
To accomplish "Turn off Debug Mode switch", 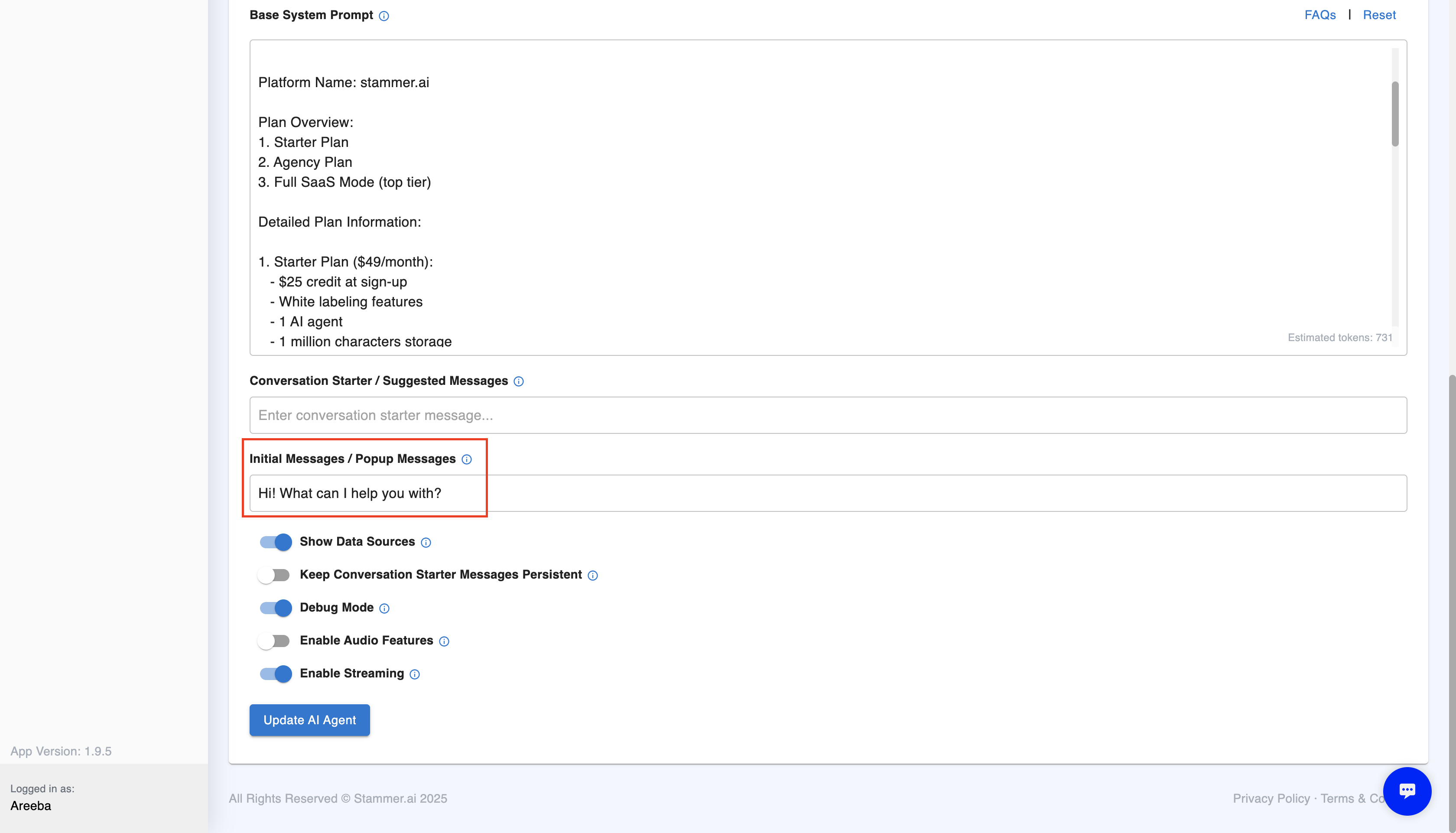I will click(275, 608).
